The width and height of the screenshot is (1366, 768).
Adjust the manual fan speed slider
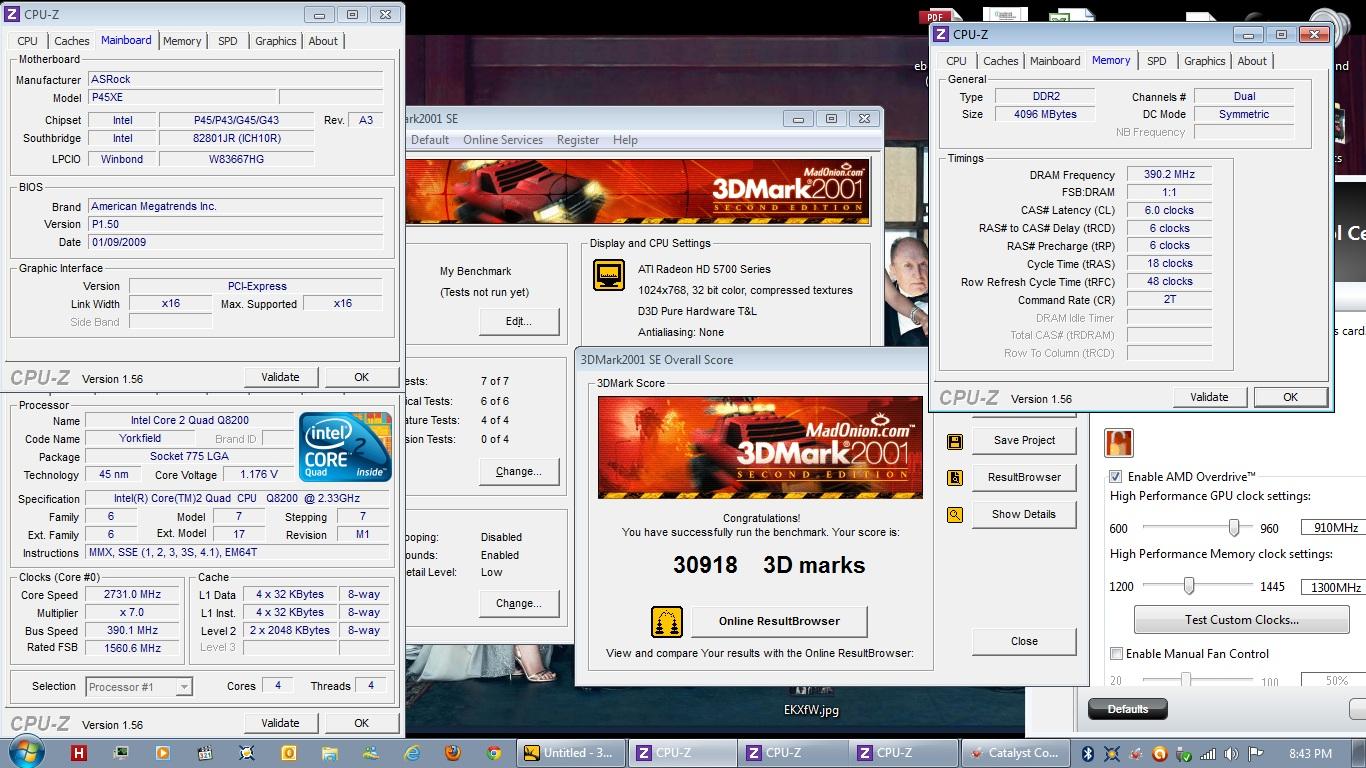point(1185,680)
